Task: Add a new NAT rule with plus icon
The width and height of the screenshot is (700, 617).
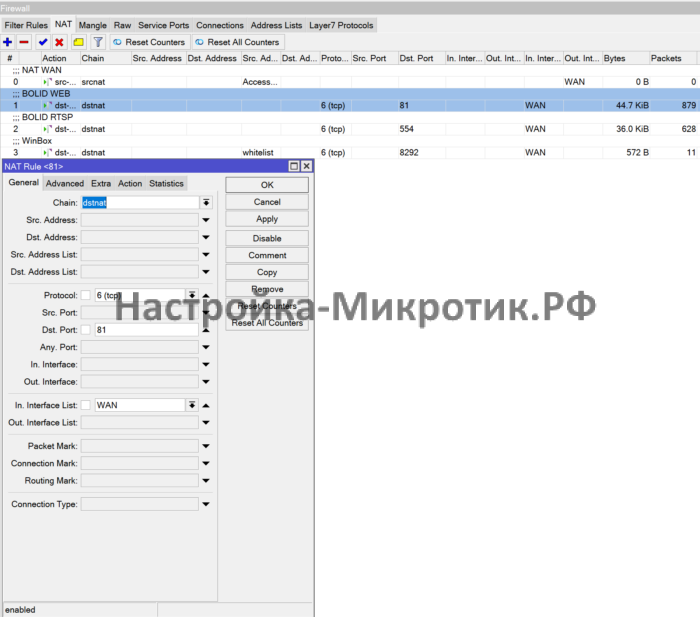Action: click(8, 42)
